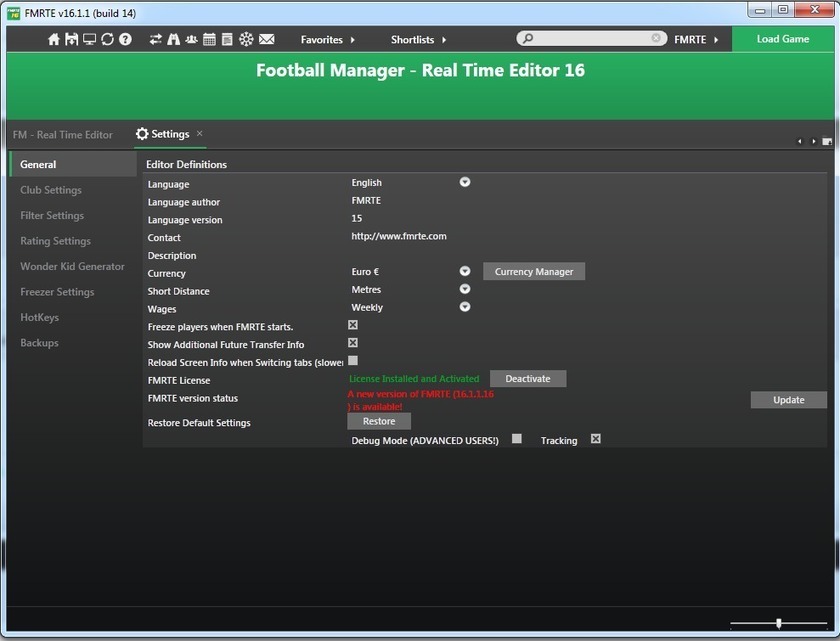Click the tab list icon at far right

[827, 141]
